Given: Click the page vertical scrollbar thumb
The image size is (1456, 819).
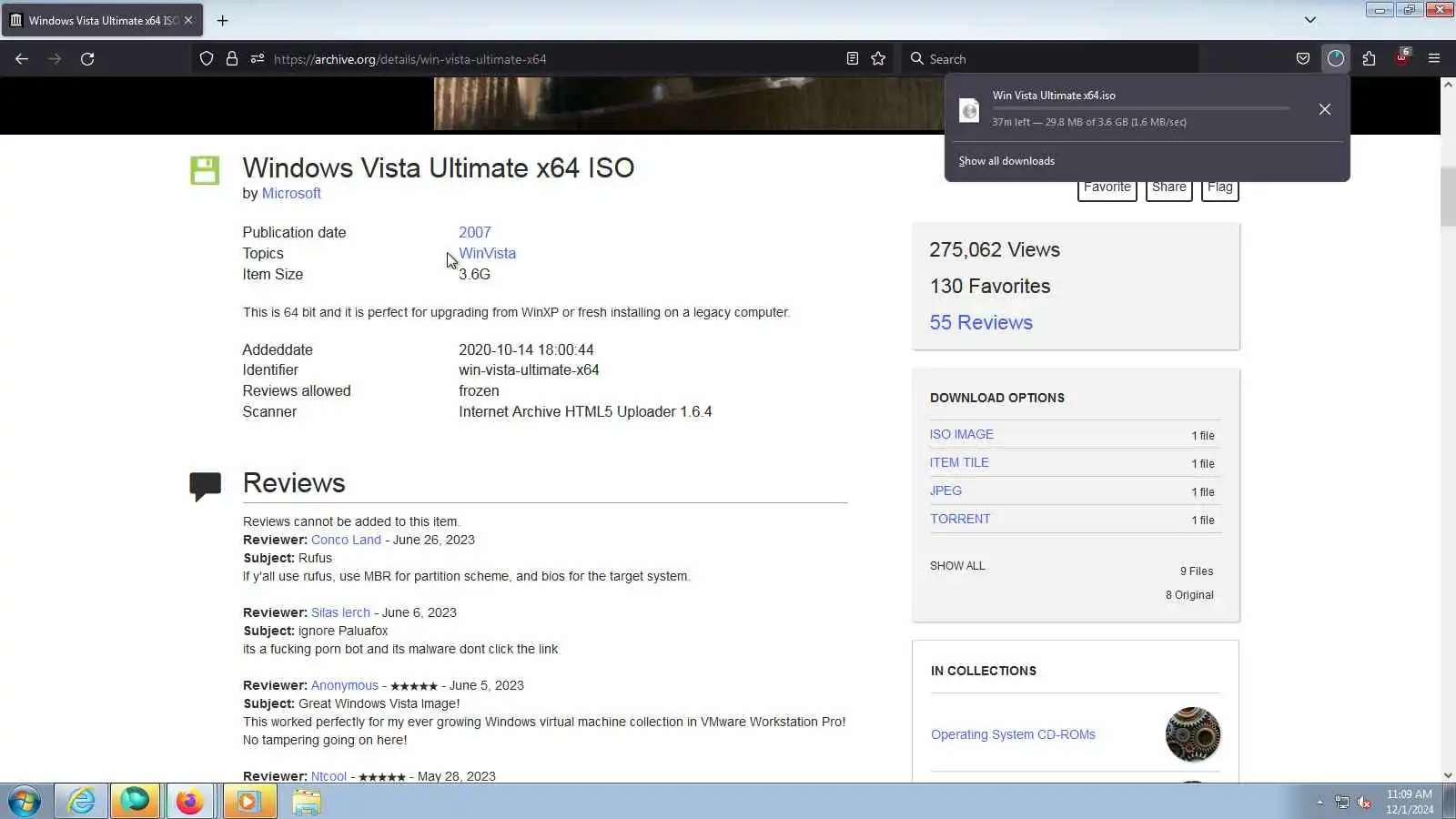Looking at the screenshot, I should pos(1448,197).
